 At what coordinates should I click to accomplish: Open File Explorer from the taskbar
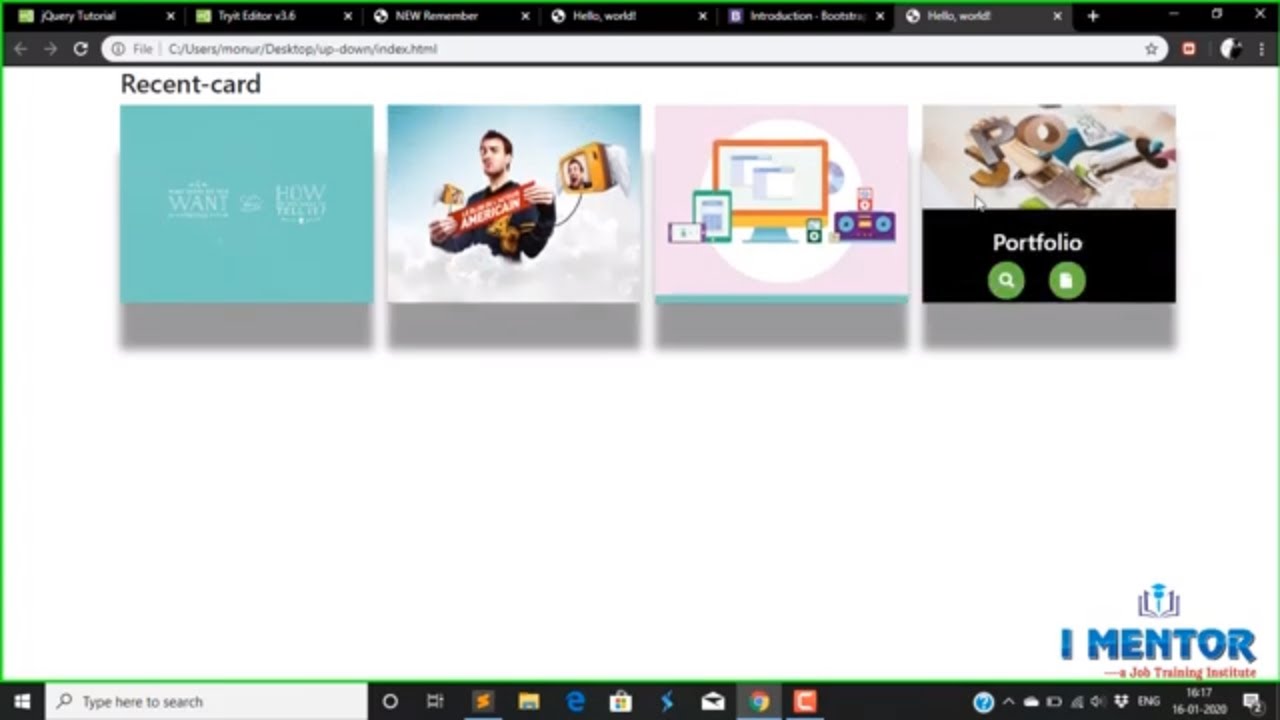pos(529,701)
